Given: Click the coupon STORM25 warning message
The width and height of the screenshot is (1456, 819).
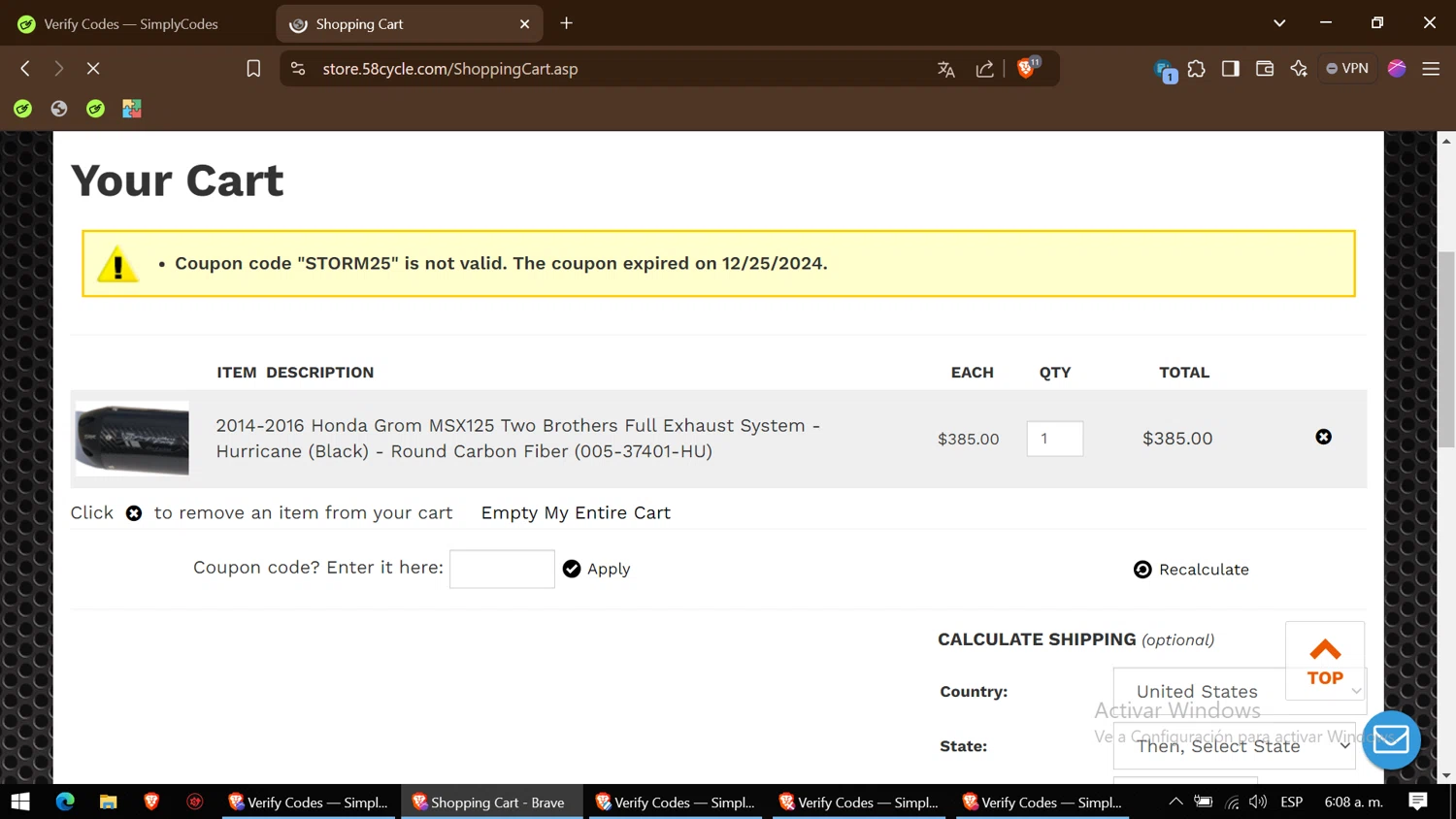Looking at the screenshot, I should pyautogui.click(x=501, y=263).
